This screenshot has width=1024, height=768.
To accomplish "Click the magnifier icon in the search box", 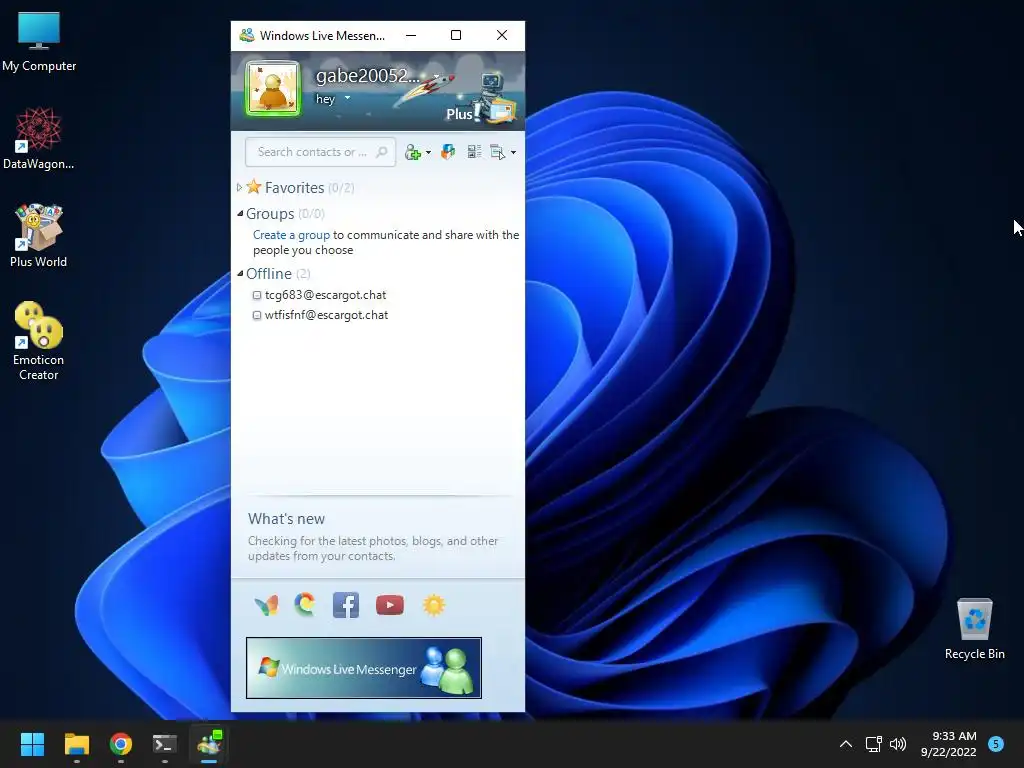I will point(382,152).
